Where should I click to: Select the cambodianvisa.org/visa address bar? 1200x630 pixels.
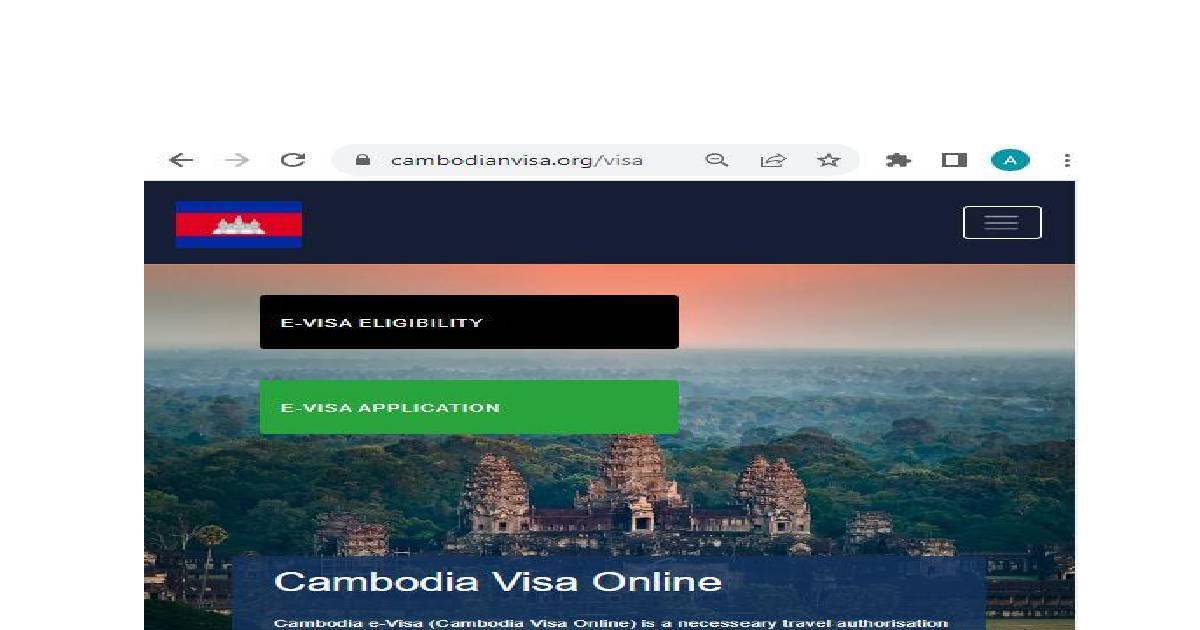point(595,160)
